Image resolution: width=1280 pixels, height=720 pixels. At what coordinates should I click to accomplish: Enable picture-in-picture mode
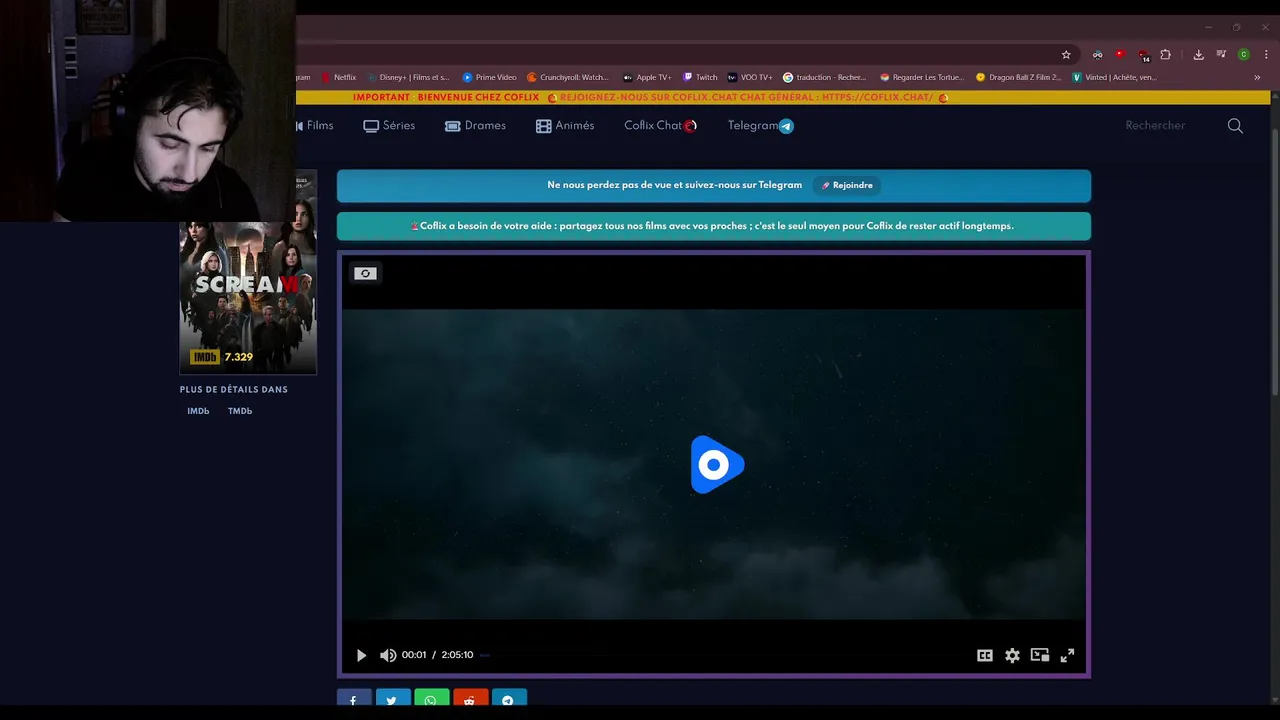point(1040,655)
